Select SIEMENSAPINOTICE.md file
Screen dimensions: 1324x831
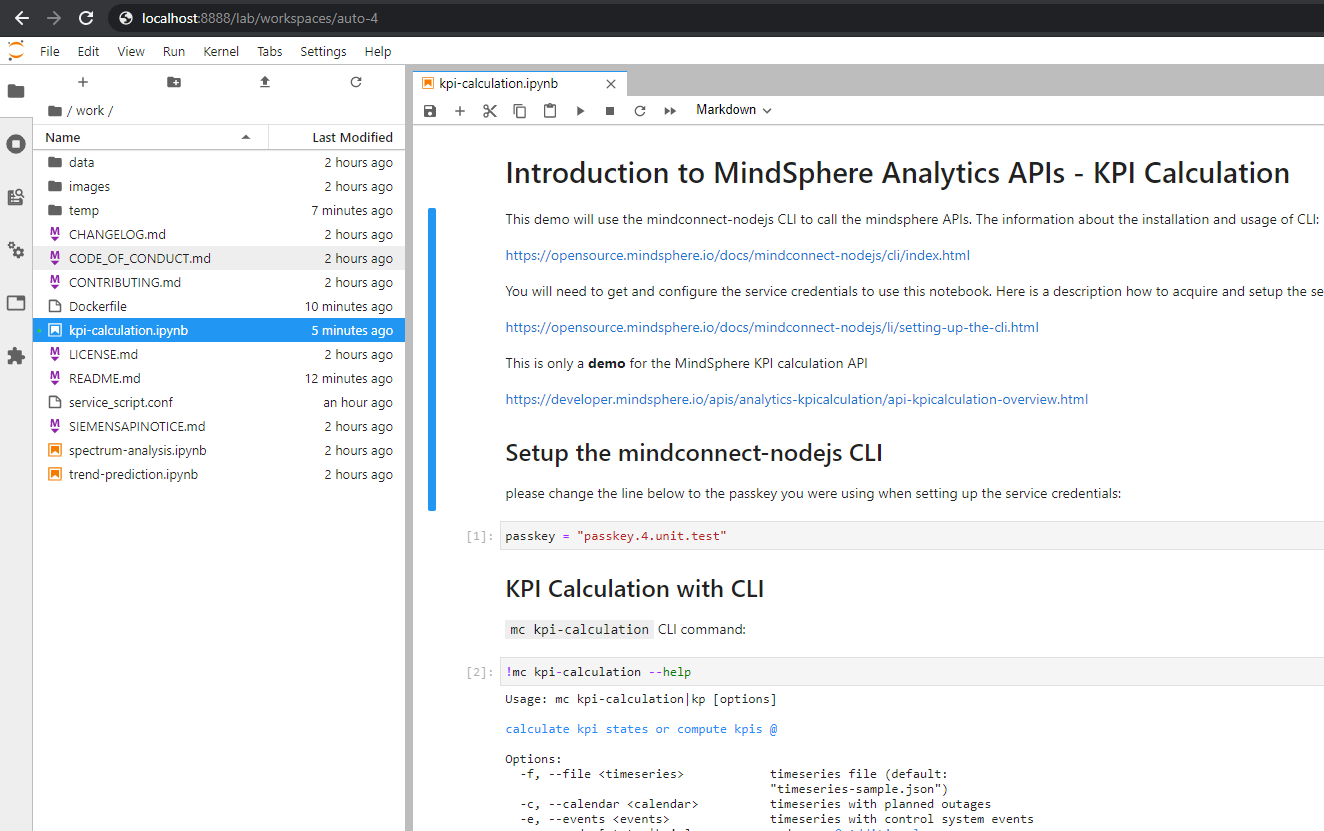tap(219, 426)
